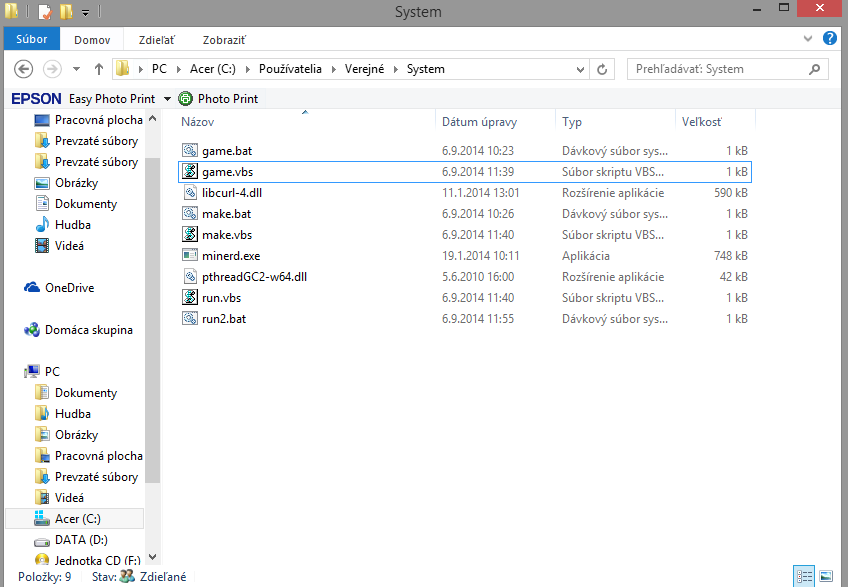Open the Zobraziť ribbon tab
The width and height of the screenshot is (848, 587).
pyautogui.click(x=224, y=40)
